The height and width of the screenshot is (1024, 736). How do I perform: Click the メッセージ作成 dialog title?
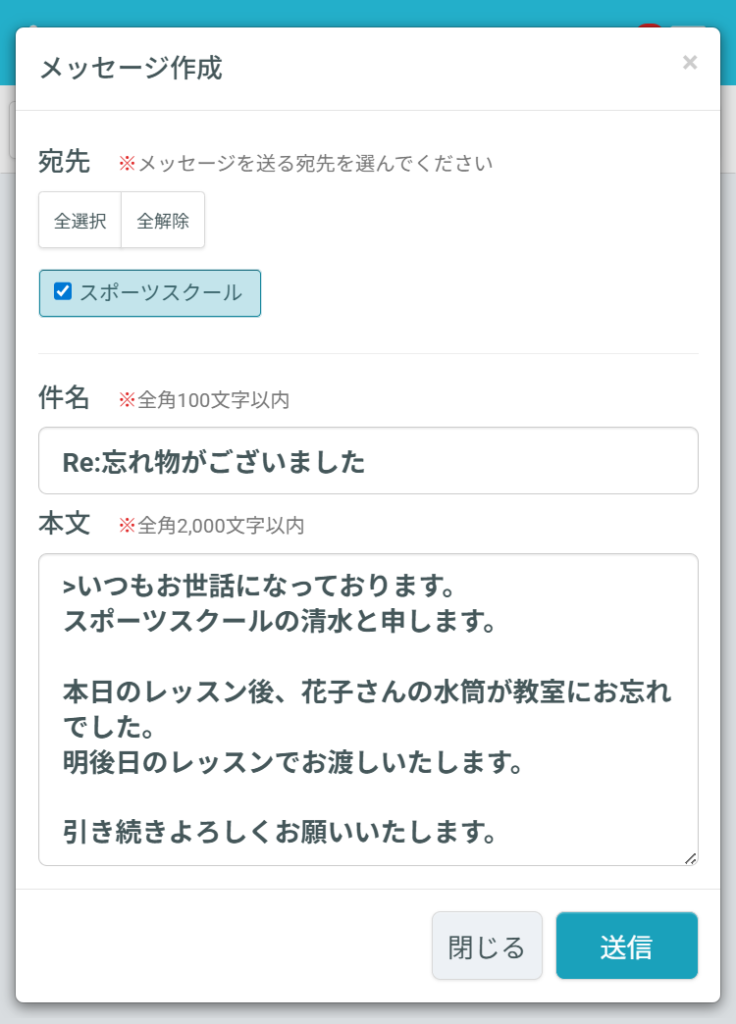(130, 69)
